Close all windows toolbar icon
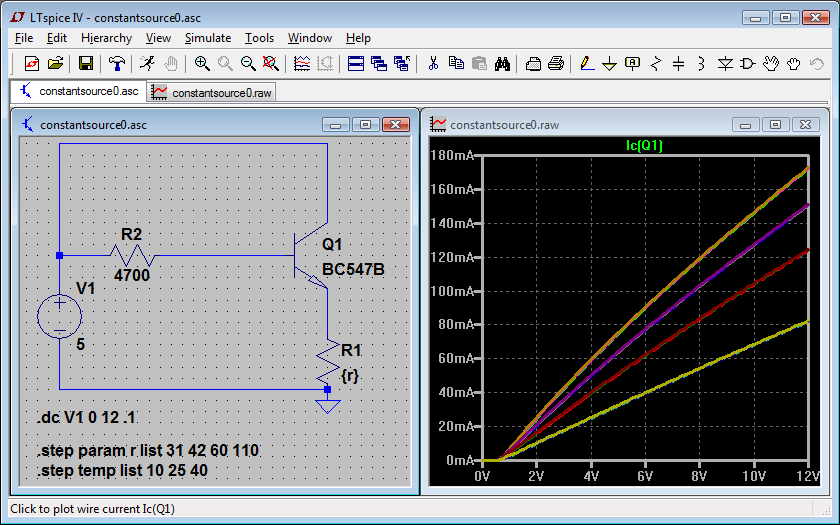The image size is (840, 525). pos(402,64)
